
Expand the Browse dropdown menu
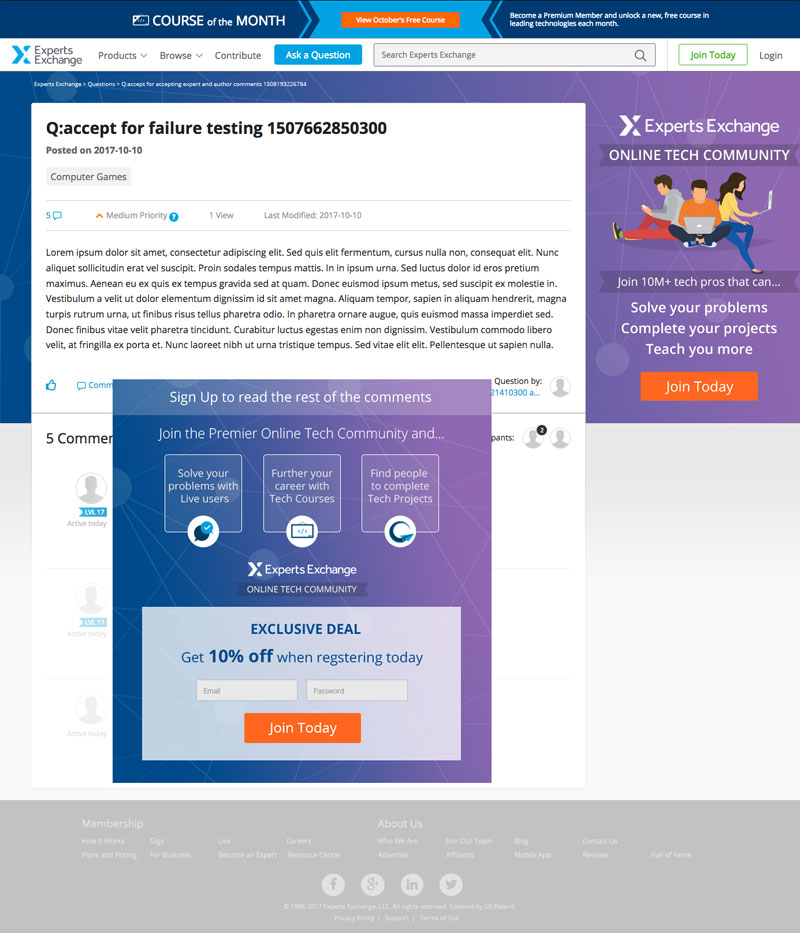point(181,55)
